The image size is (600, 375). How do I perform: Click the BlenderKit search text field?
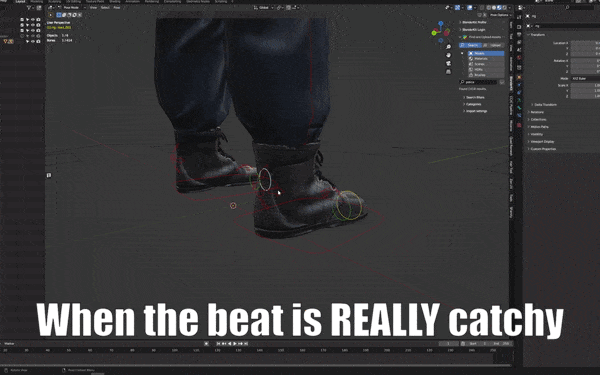478,82
